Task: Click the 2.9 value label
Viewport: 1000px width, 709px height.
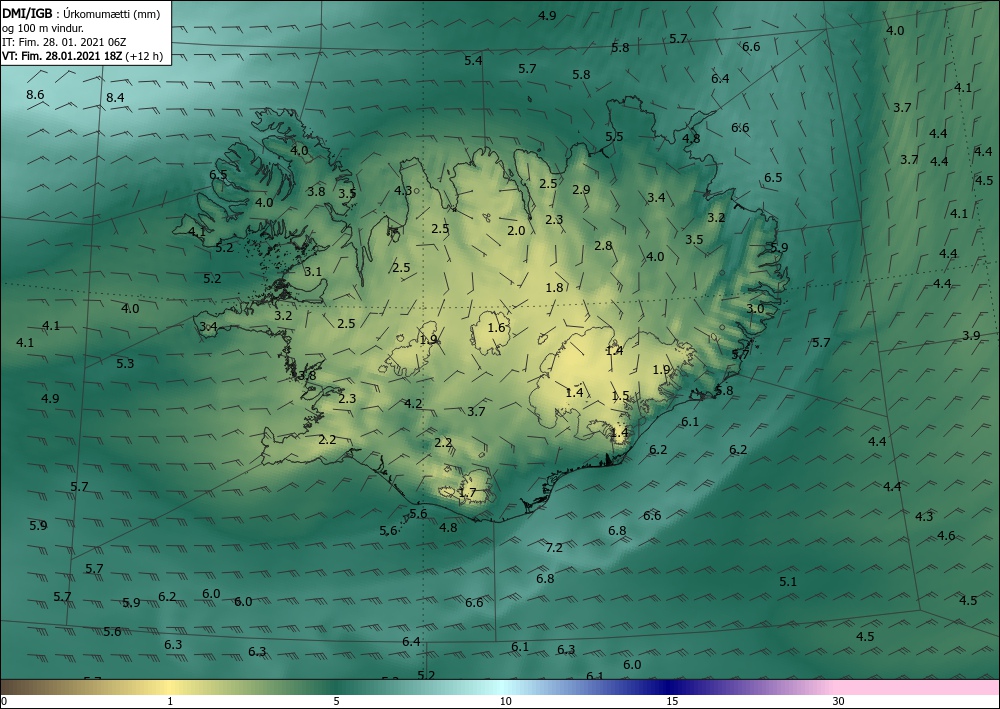Action: pos(581,189)
